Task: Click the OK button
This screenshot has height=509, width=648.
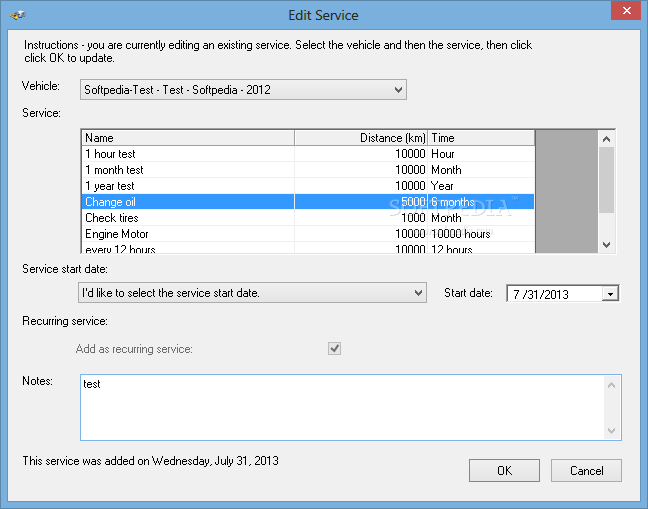Action: pyautogui.click(x=504, y=471)
